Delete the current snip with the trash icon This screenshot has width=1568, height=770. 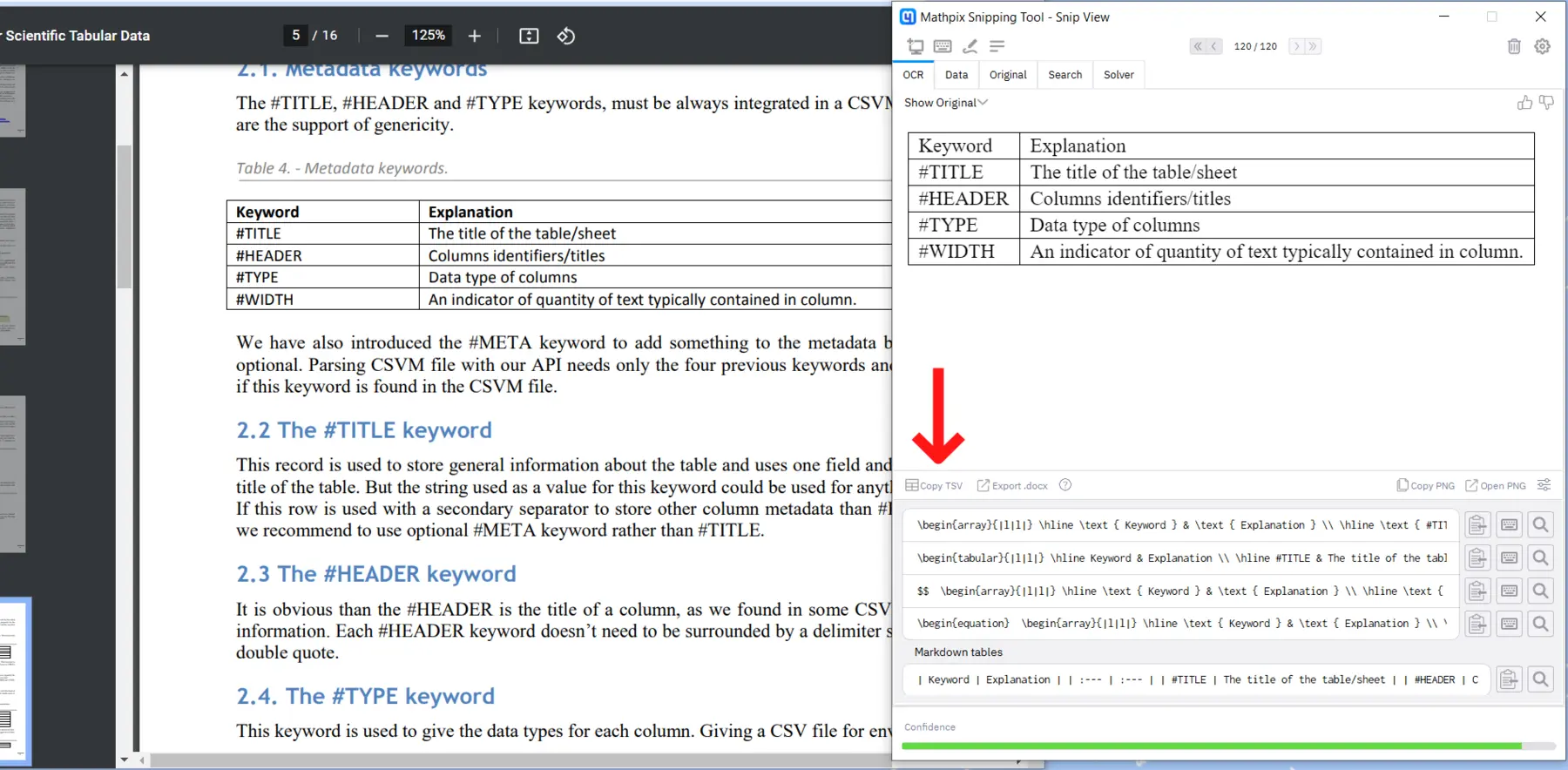pos(1514,46)
